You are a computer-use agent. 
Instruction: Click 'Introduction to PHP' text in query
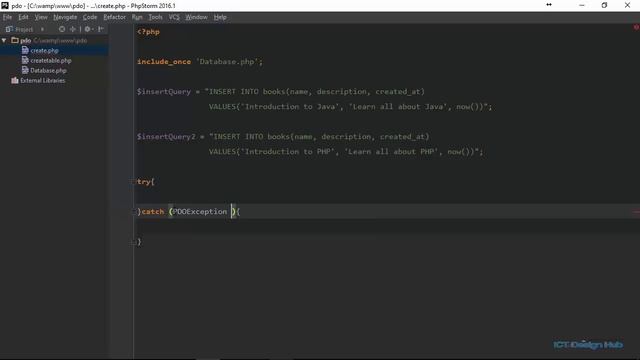pos(287,151)
